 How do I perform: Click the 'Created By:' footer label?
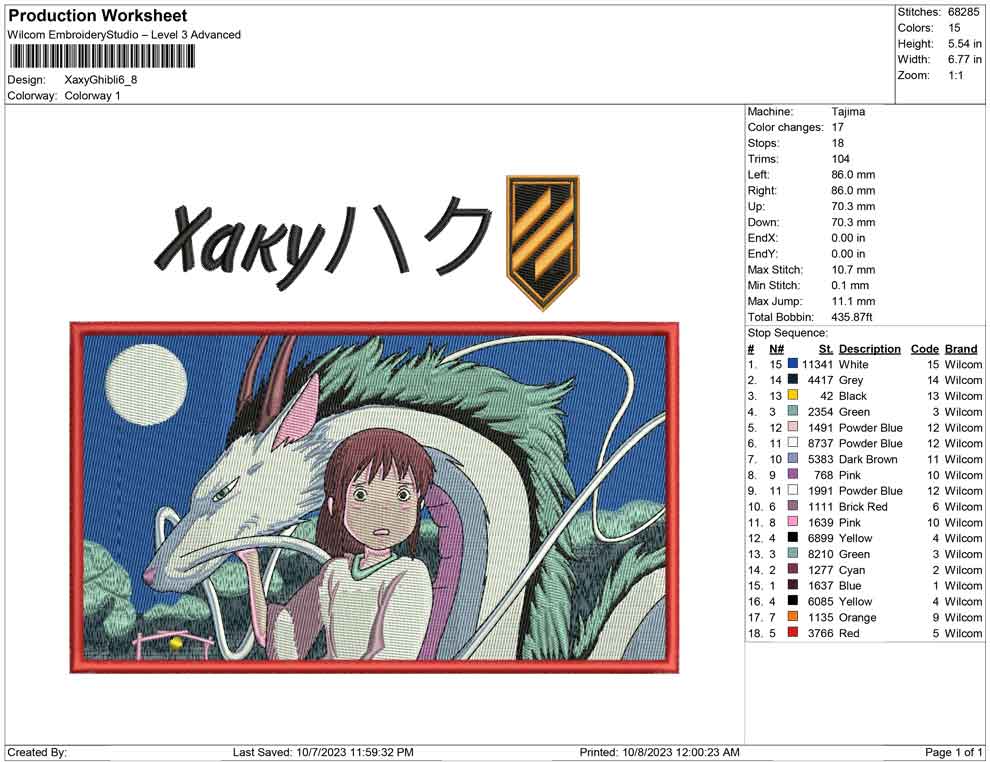[x=37, y=752]
